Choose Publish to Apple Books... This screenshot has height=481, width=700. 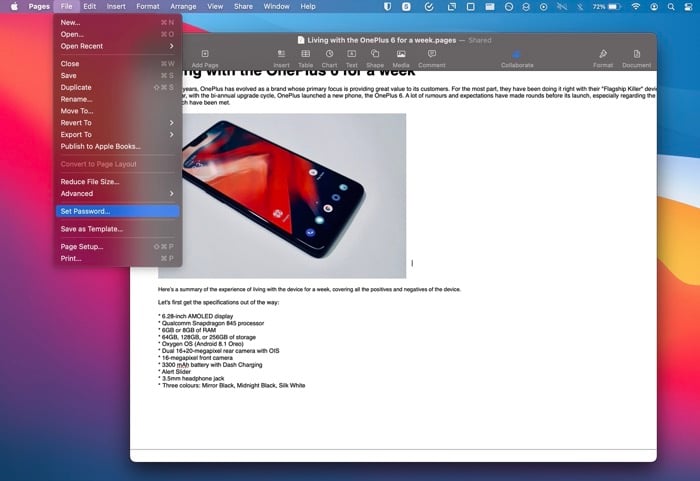click(117, 146)
